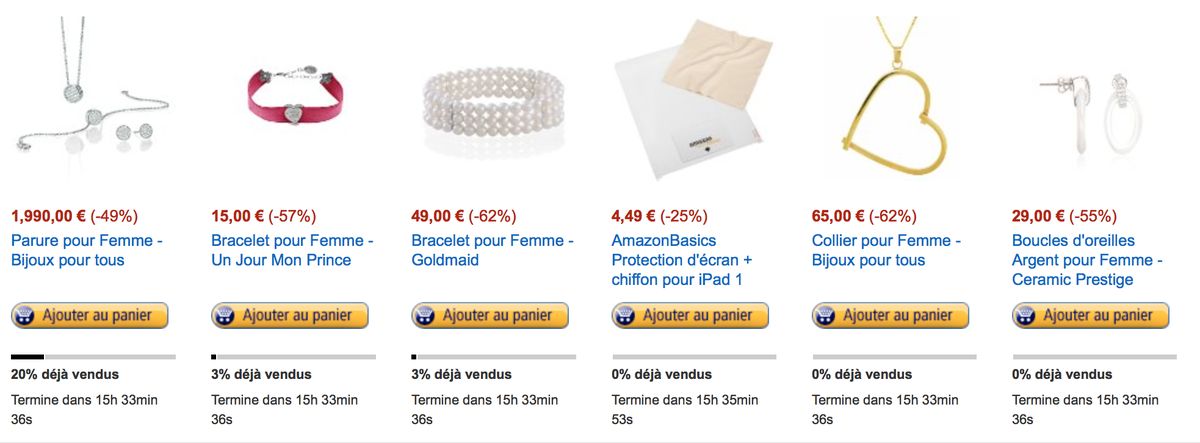Click the cart icon under Bracelet Un Jour Mon Prince
Image resolution: width=1200 pixels, height=443 pixels.
click(x=226, y=316)
